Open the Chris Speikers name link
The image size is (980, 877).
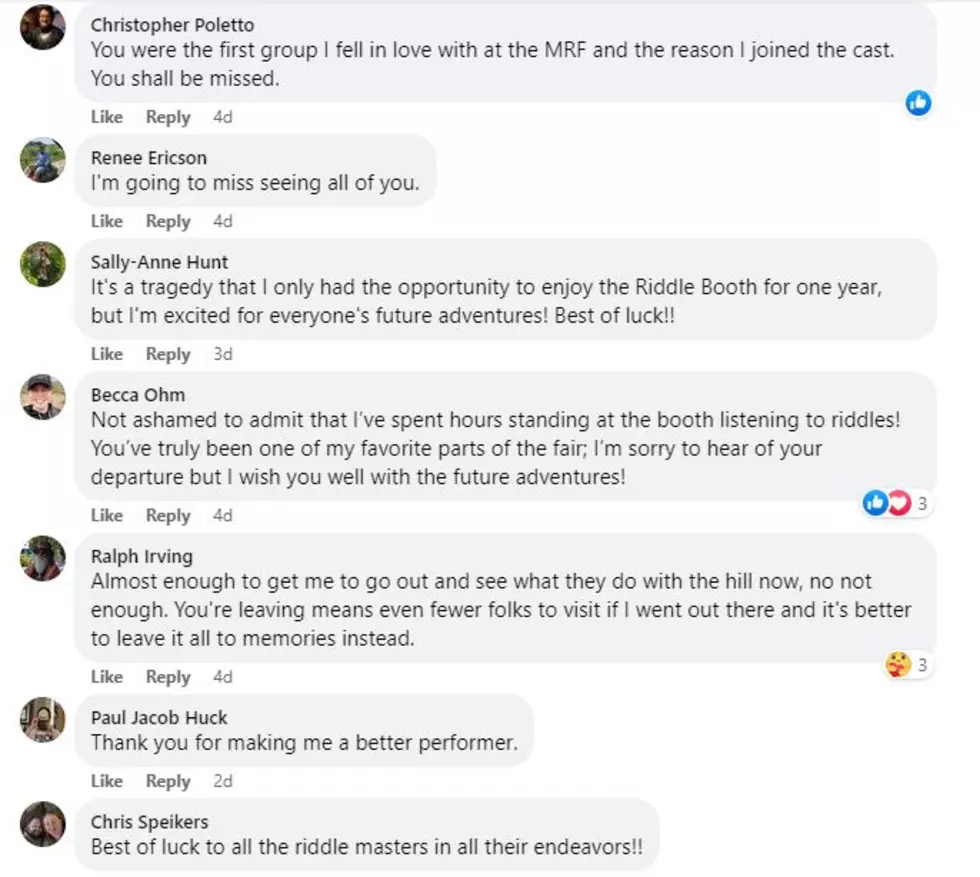(x=150, y=822)
